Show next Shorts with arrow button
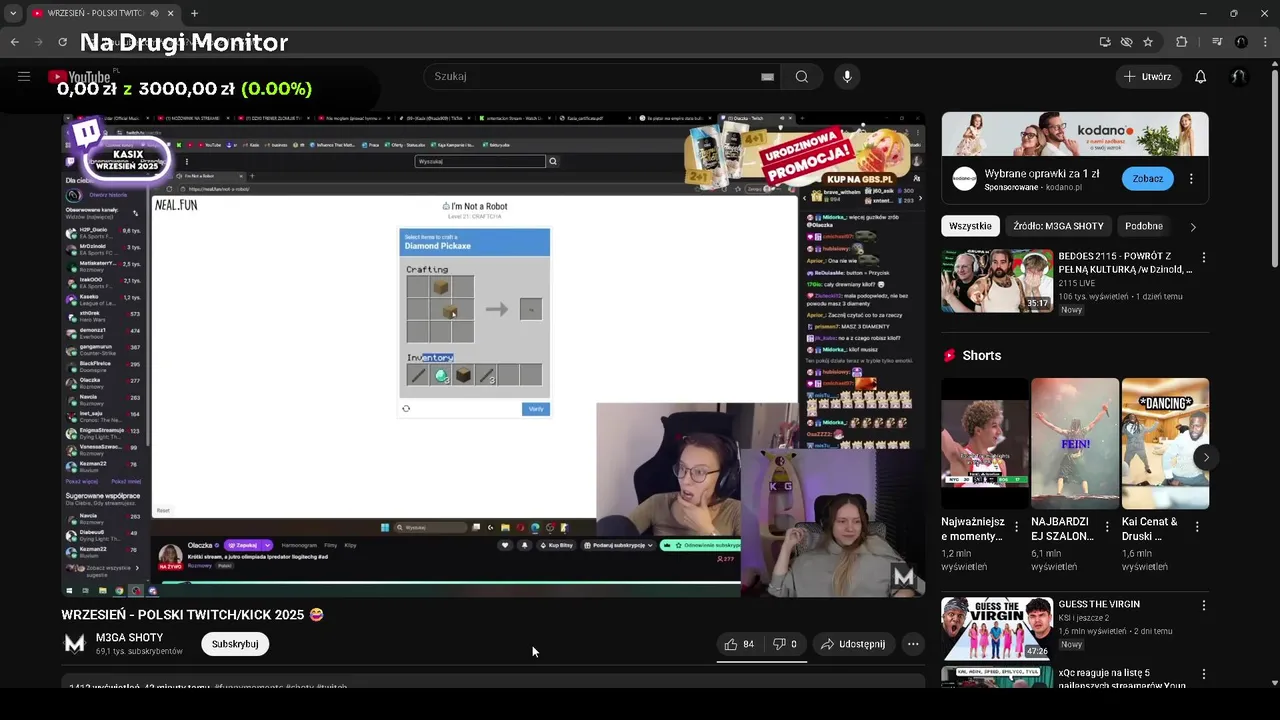The image size is (1280, 720). coord(1206,457)
